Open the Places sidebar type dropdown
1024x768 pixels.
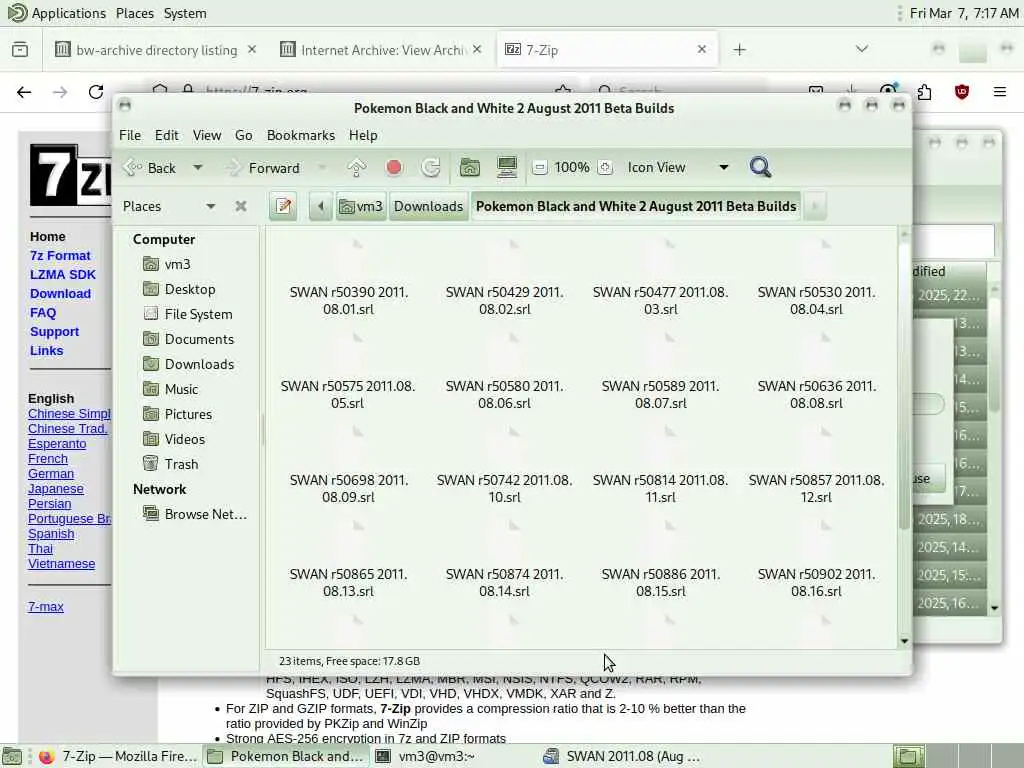(168, 206)
